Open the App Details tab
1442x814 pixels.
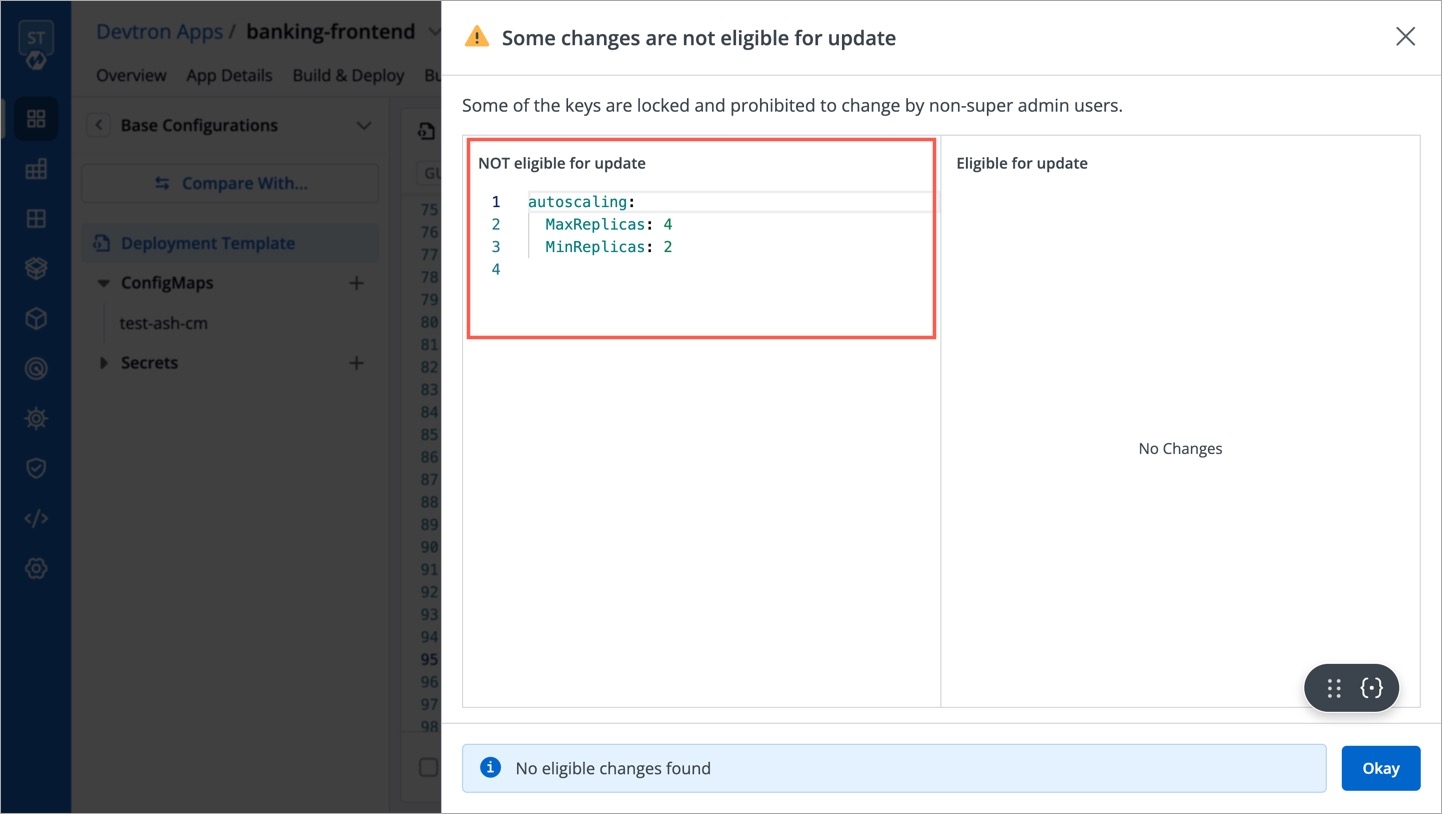(229, 75)
